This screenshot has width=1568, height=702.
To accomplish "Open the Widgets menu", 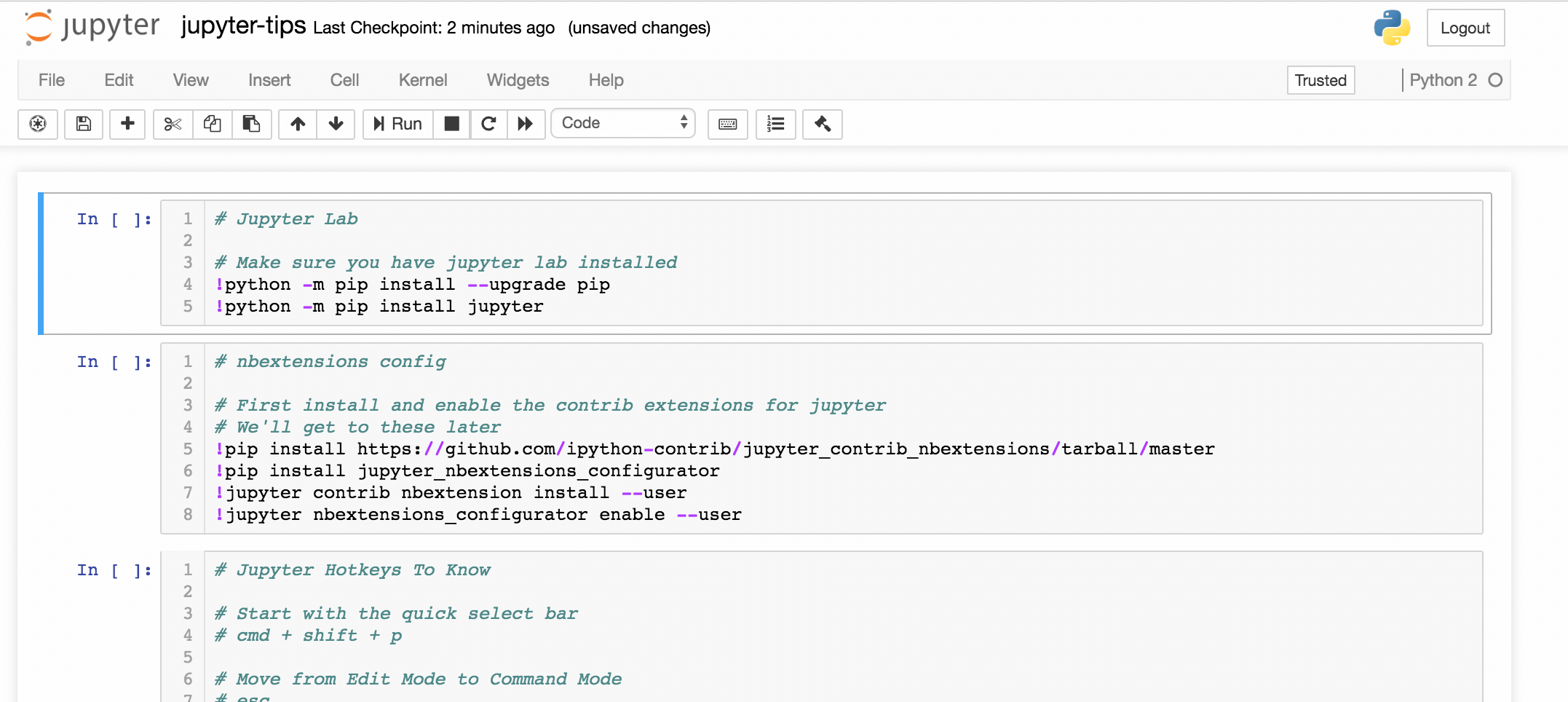I will tap(518, 80).
